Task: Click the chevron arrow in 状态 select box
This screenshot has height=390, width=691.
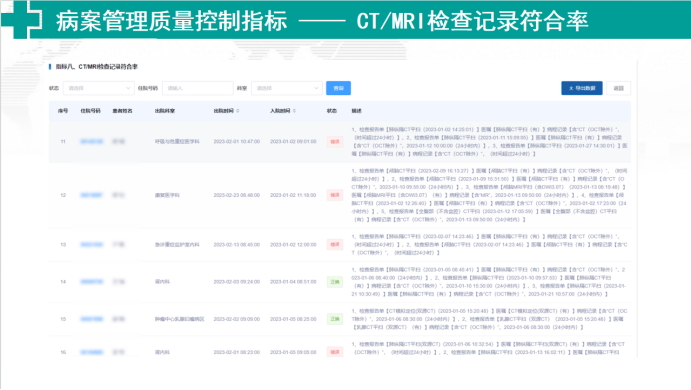Action: [x=128, y=88]
